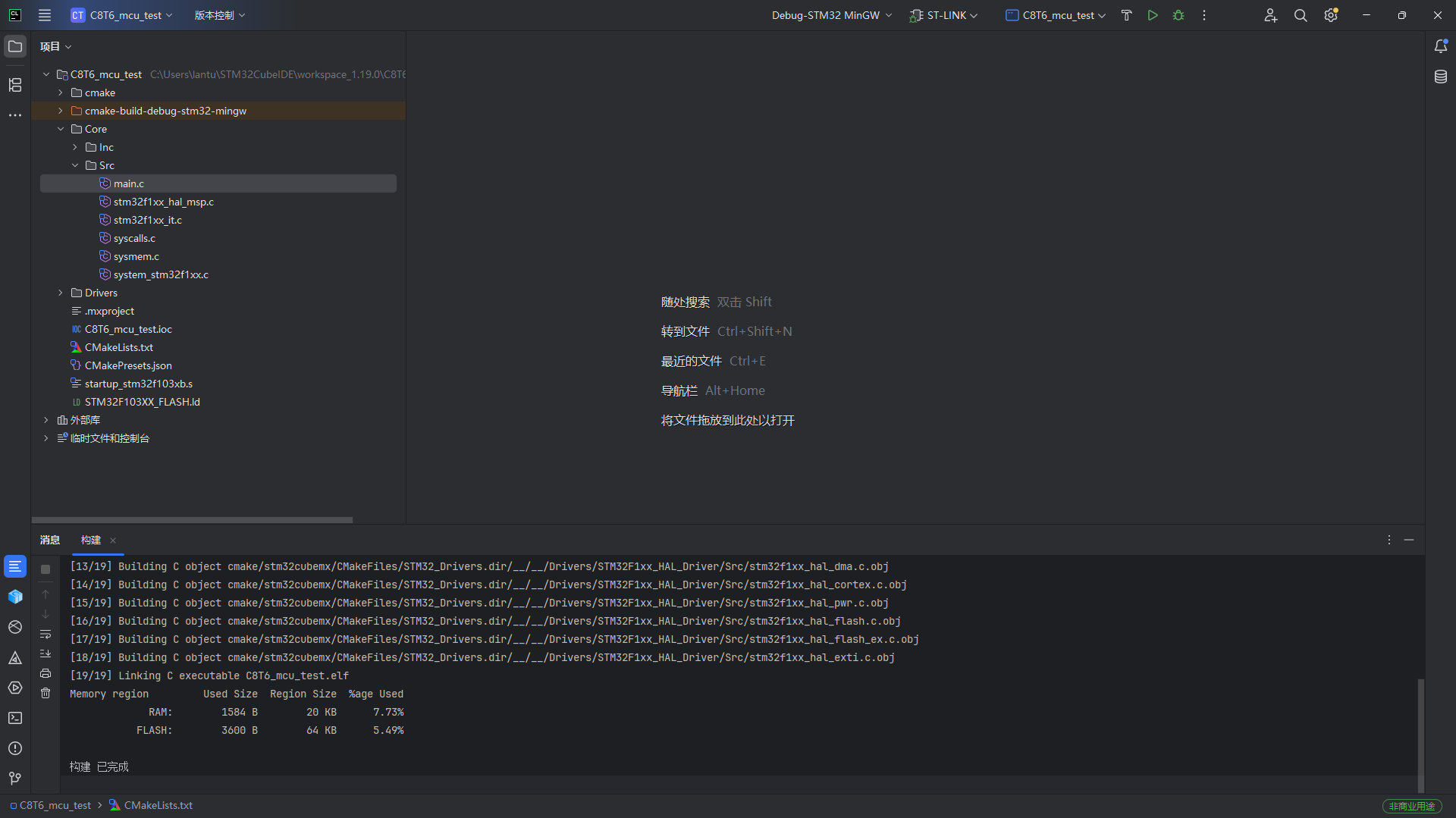This screenshot has width=1456, height=818.
Task: Open the Database tool window
Action: [1442, 76]
